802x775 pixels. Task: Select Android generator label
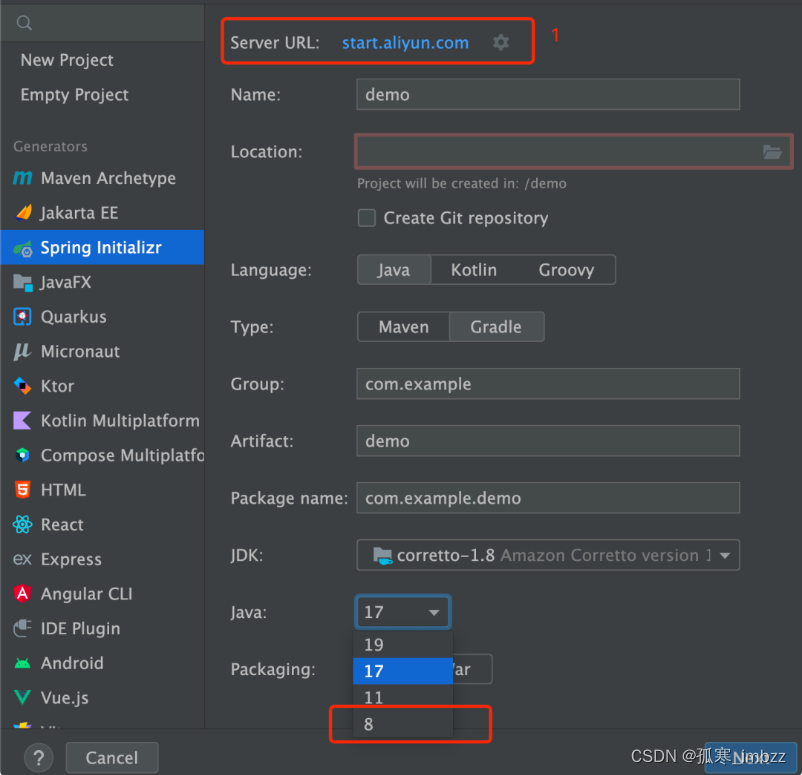coord(72,663)
